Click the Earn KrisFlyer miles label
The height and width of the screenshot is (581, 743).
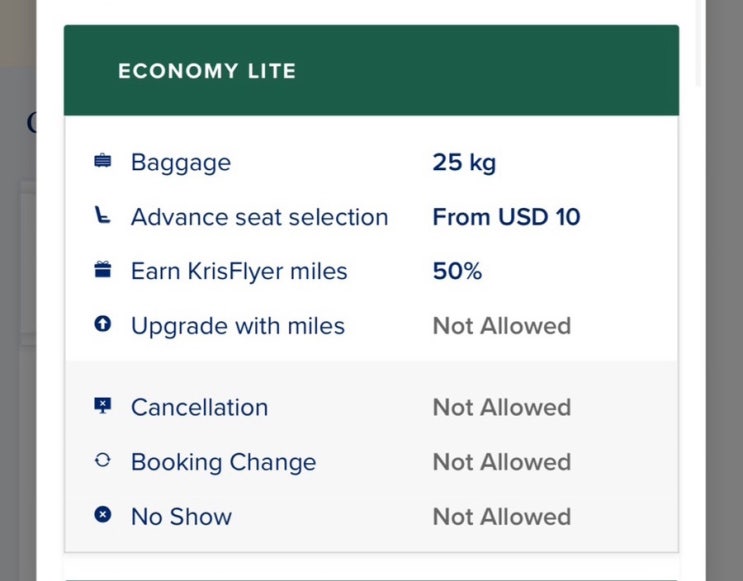tap(239, 272)
